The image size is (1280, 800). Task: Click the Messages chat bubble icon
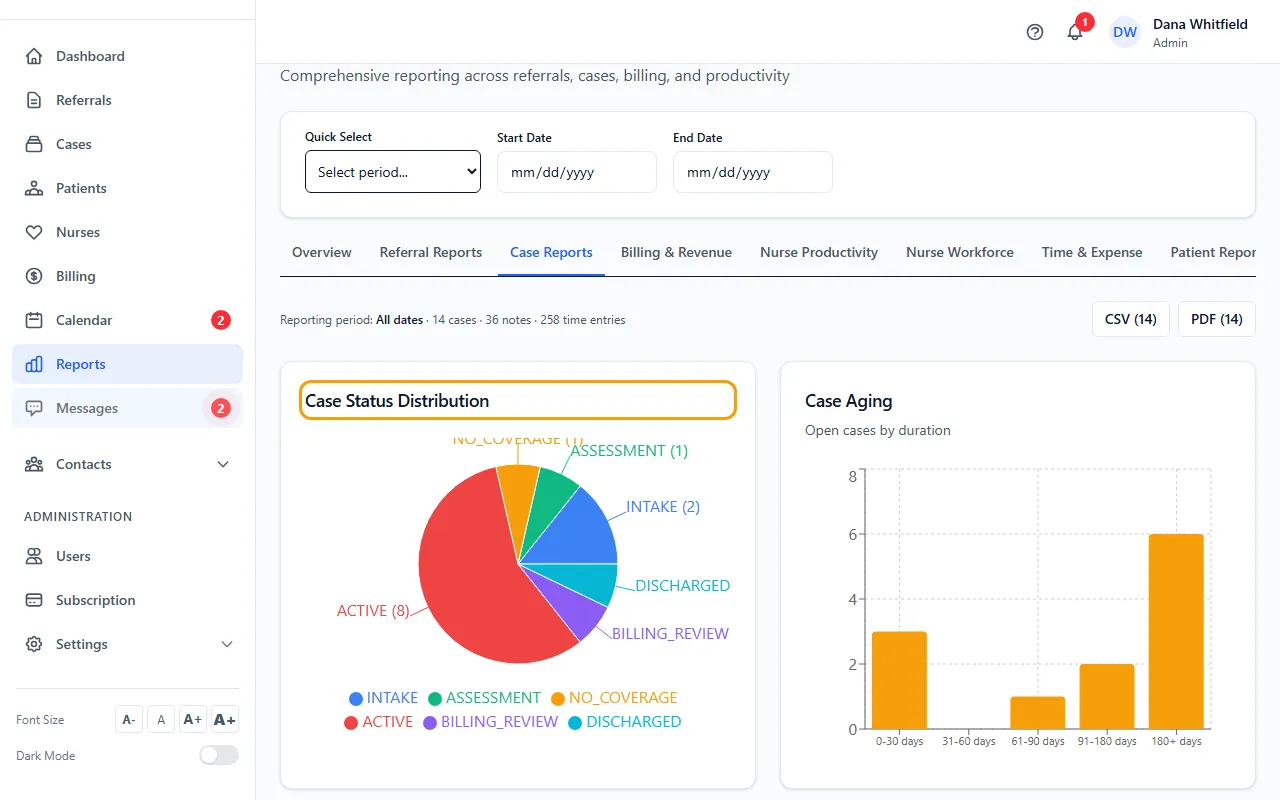click(x=34, y=408)
